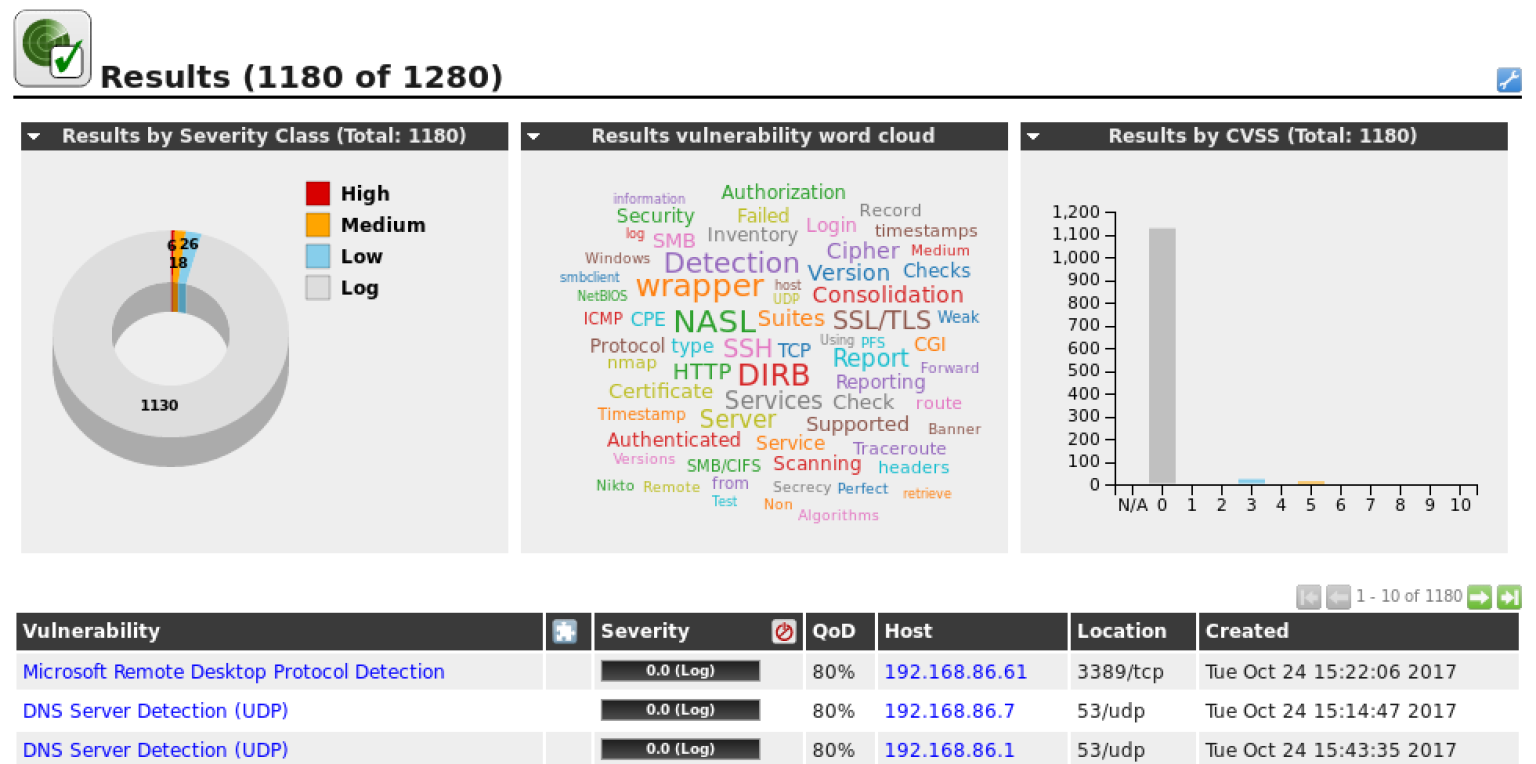Viewport: 1536px width, 764px height.
Task: Click the previous-page pagination arrow
Action: click(x=1338, y=597)
